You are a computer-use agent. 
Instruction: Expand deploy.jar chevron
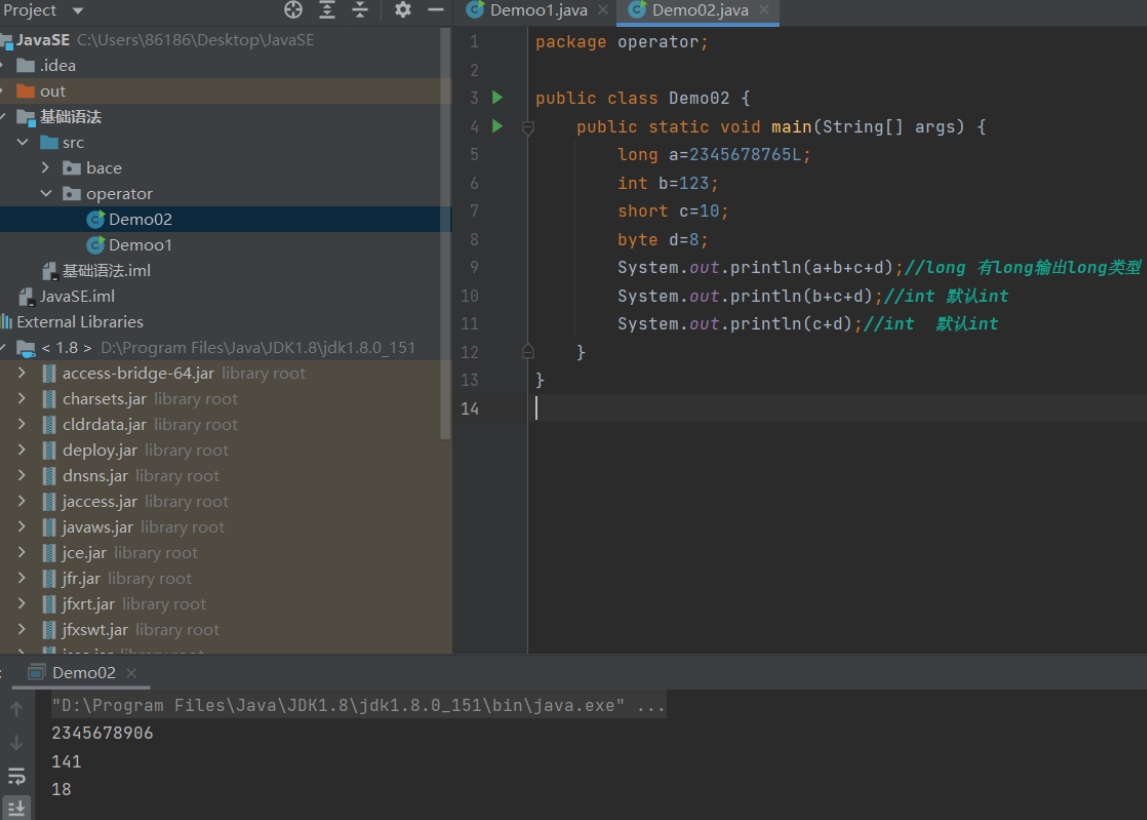tap(22, 450)
